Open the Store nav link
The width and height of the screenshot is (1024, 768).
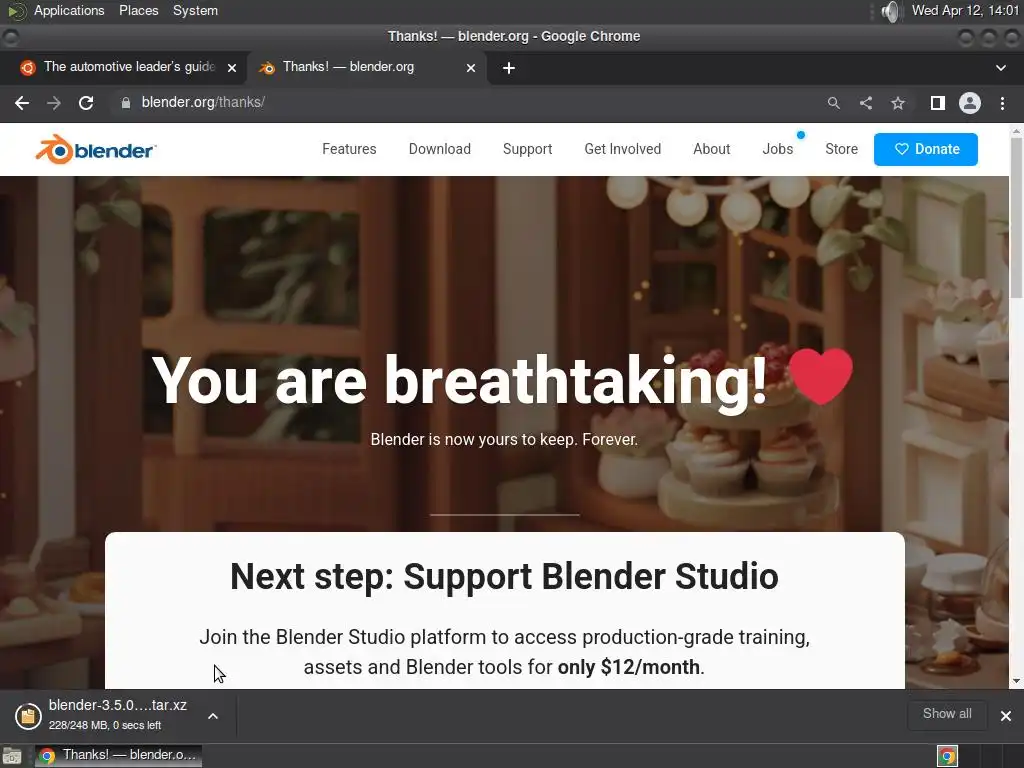(x=841, y=149)
